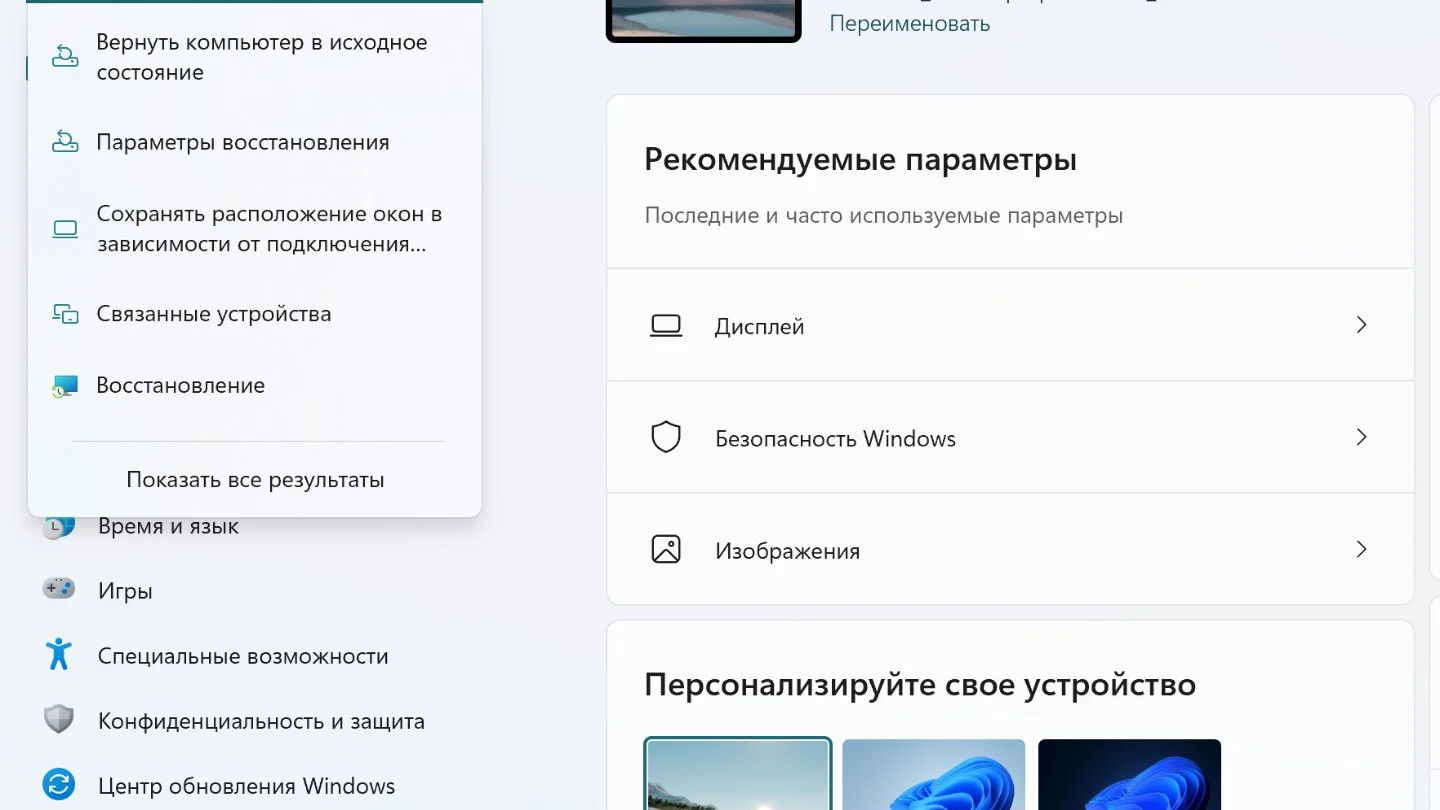Open 'Изображения' recommended setting
The height and width of the screenshot is (810, 1440).
[1010, 549]
